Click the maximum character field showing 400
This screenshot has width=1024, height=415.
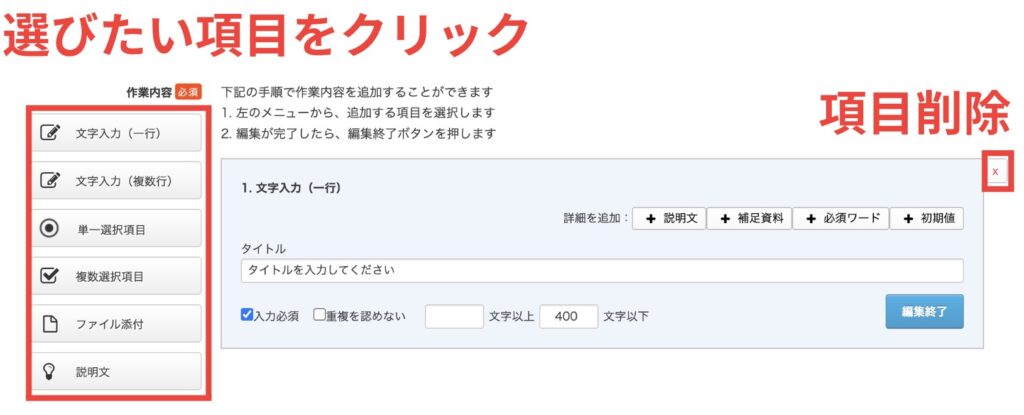pyautogui.click(x=568, y=316)
